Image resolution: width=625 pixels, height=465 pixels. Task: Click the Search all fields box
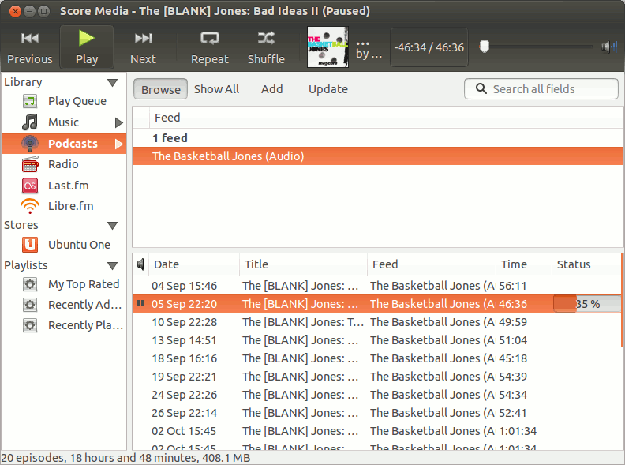click(x=541, y=88)
